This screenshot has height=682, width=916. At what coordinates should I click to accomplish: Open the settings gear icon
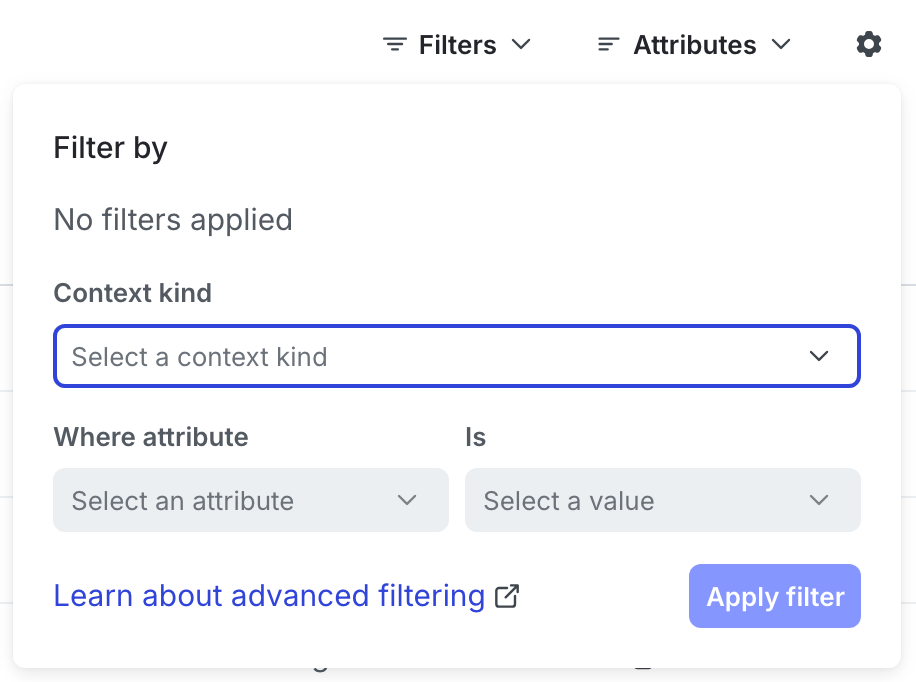pos(868,44)
